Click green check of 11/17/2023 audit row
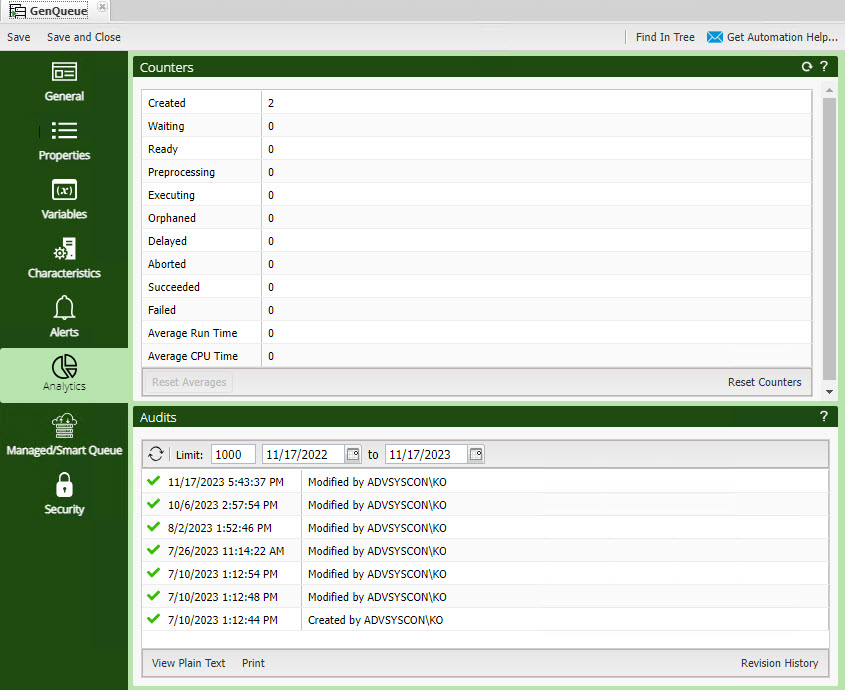 click(154, 480)
